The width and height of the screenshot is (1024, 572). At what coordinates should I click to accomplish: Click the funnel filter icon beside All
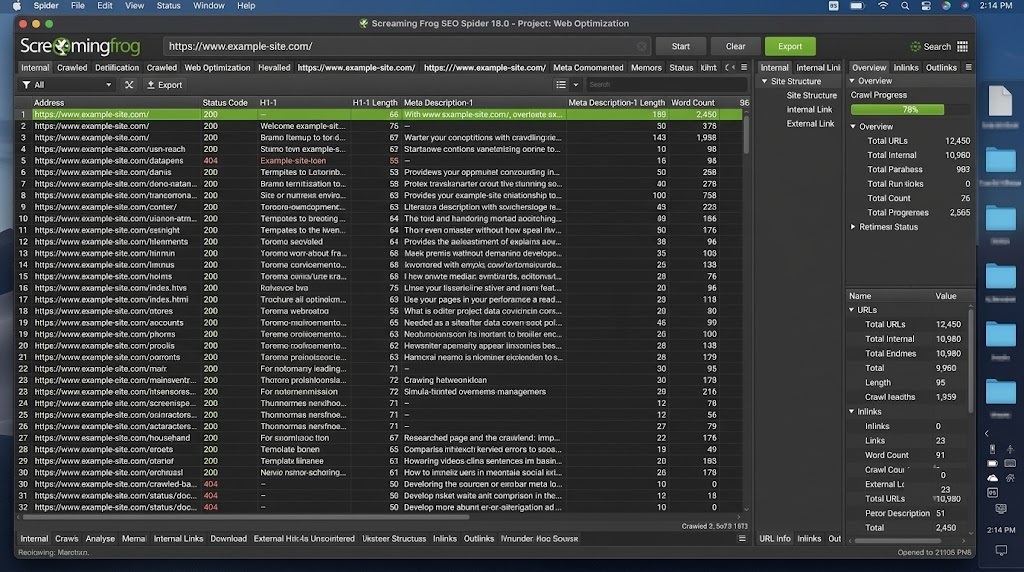(x=26, y=85)
